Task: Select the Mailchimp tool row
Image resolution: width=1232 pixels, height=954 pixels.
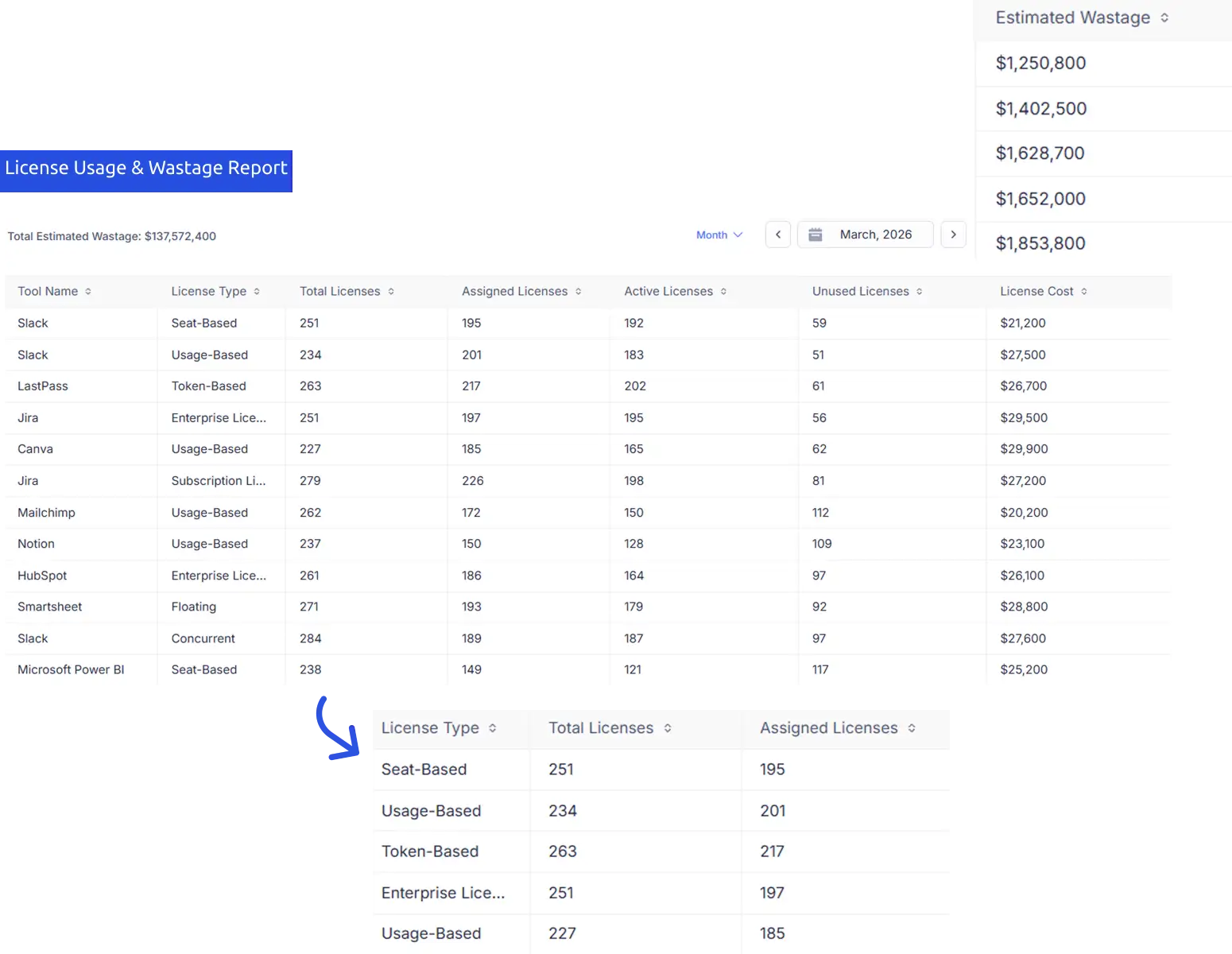Action: [x=46, y=512]
